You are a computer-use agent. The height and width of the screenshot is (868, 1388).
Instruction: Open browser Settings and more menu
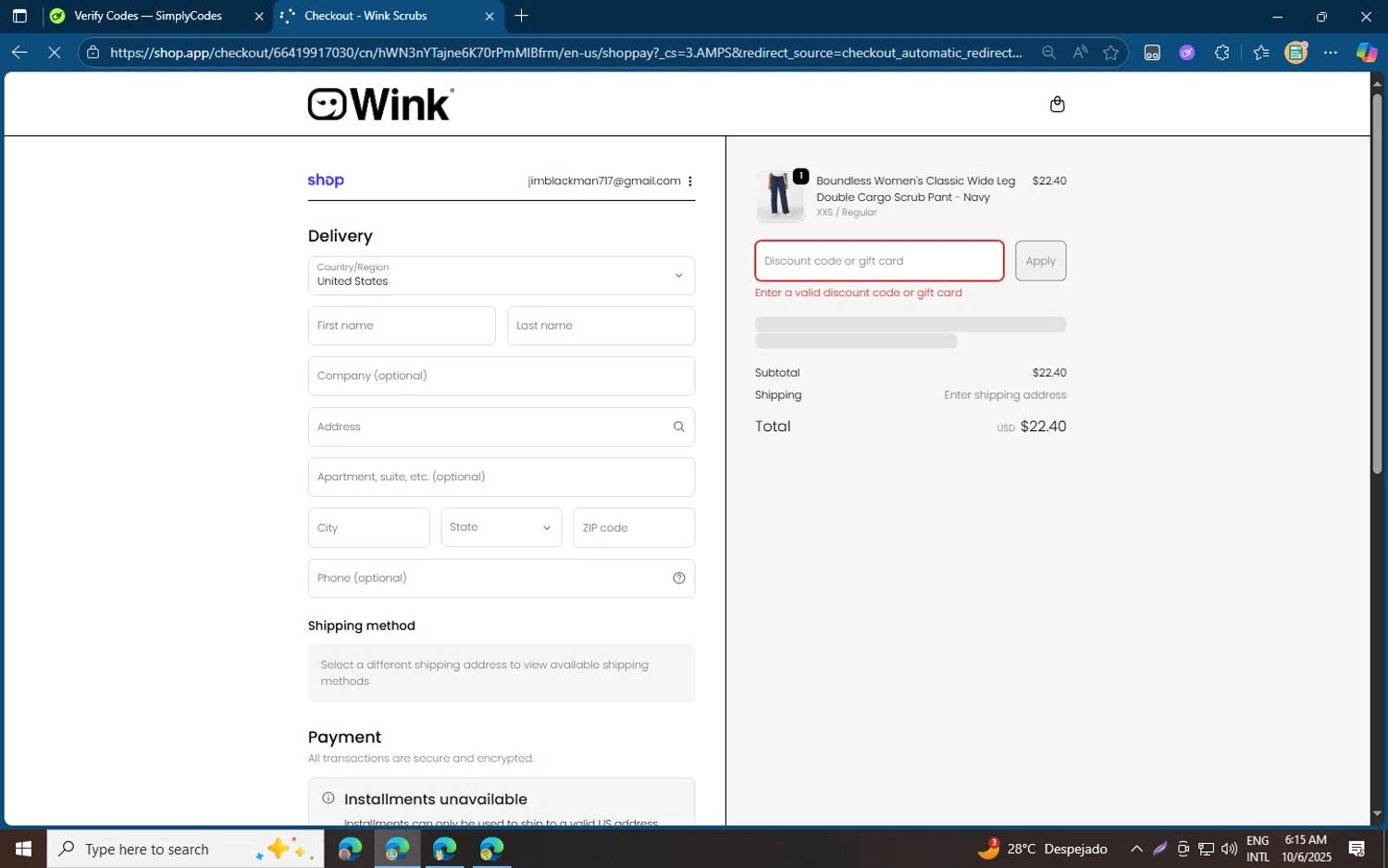[x=1331, y=53]
